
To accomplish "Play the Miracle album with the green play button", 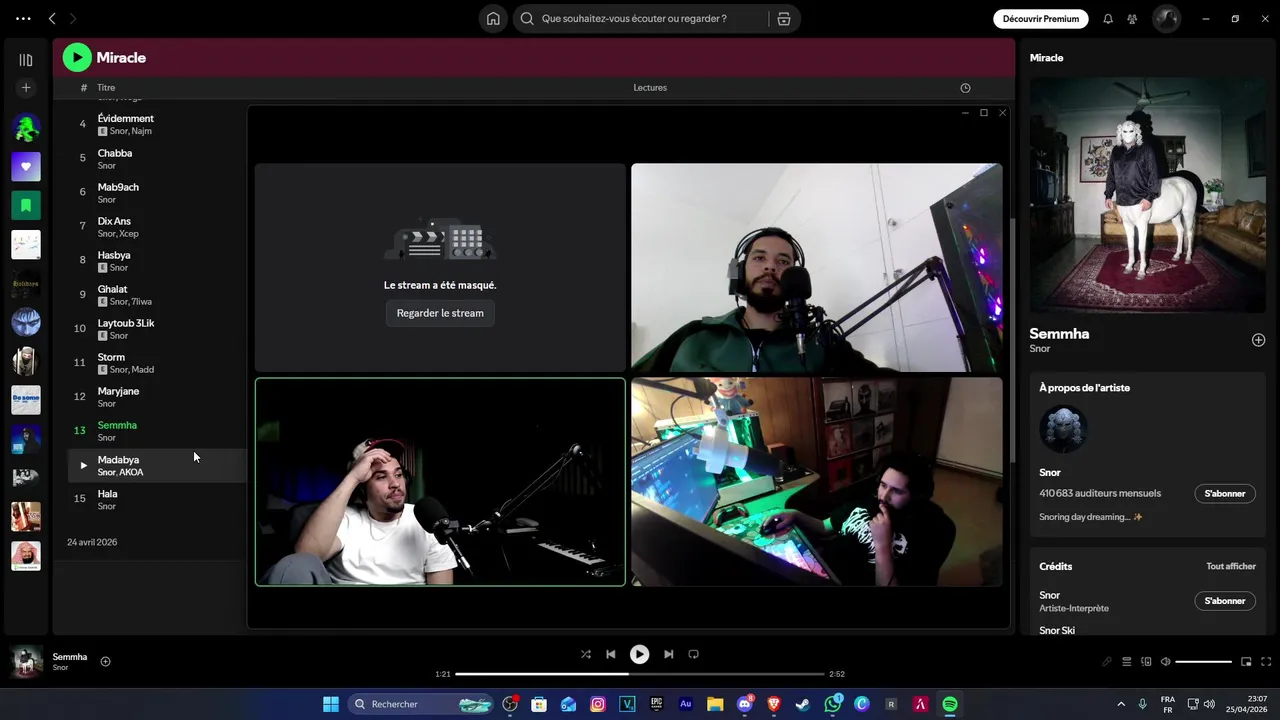I will [x=77, y=58].
